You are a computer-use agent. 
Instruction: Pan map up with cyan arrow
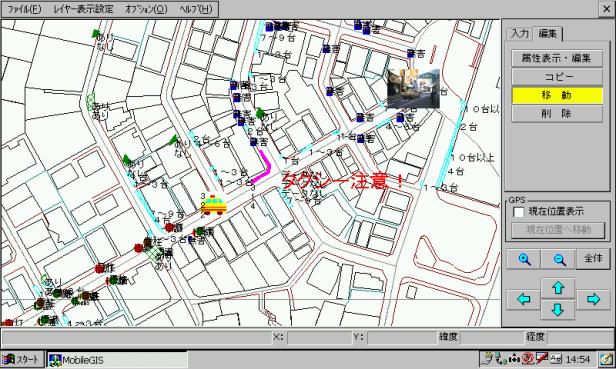pyautogui.click(x=558, y=288)
